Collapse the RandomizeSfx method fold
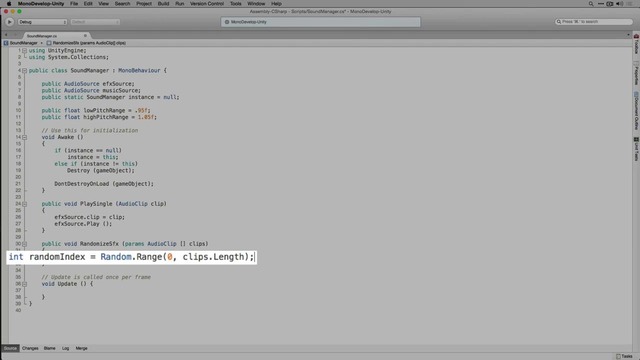The image size is (640, 360). pyautogui.click(x=24, y=244)
